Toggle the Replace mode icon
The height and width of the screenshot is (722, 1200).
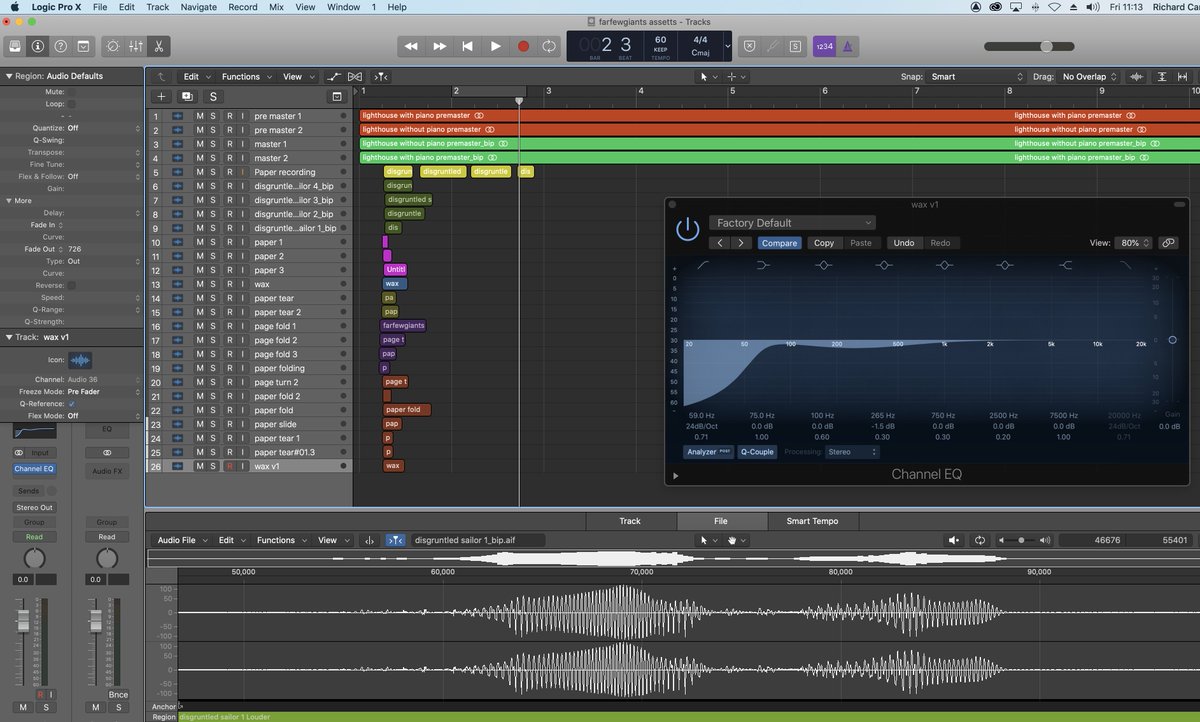[749, 46]
